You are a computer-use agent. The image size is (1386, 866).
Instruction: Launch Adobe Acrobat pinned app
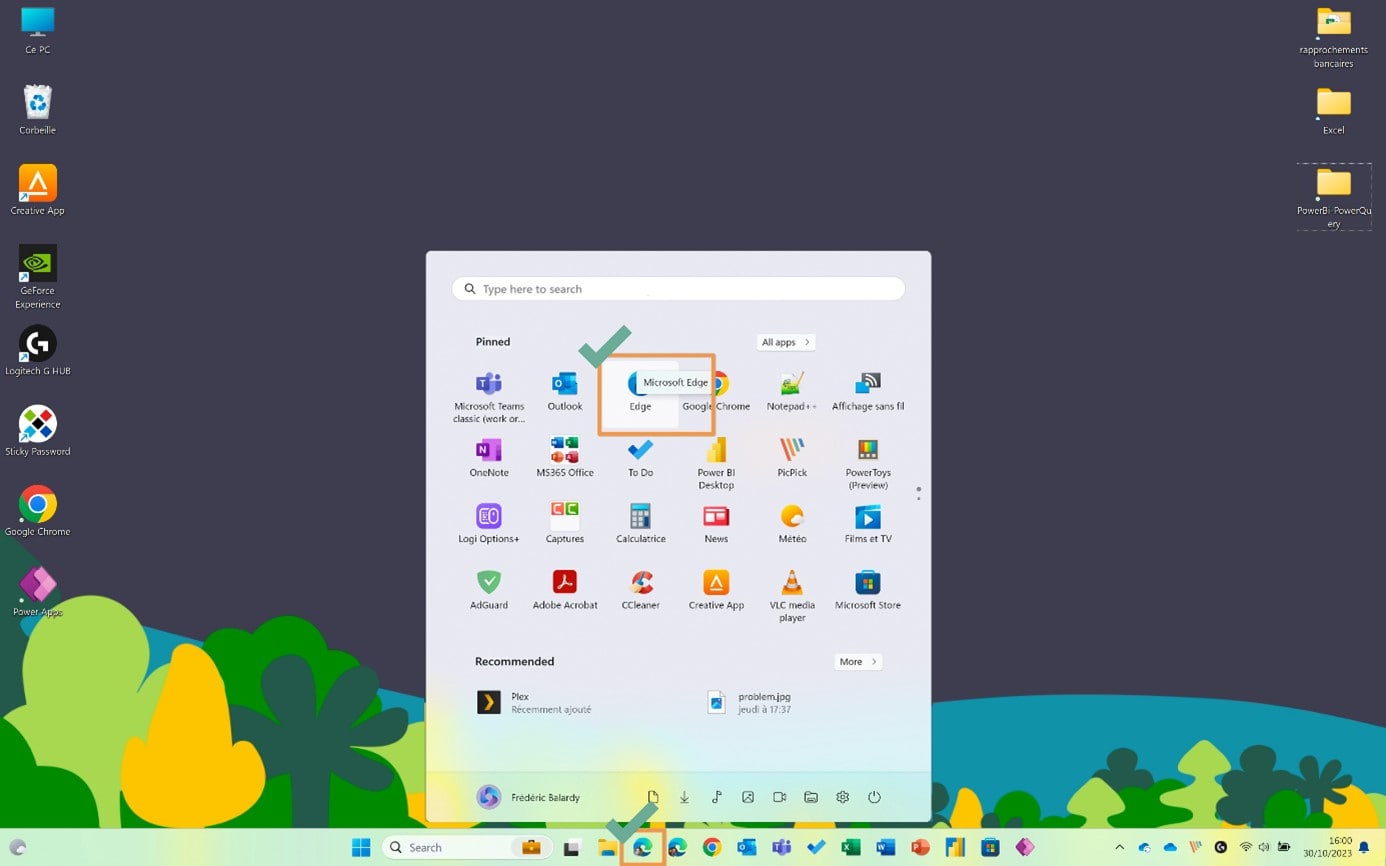[565, 589]
